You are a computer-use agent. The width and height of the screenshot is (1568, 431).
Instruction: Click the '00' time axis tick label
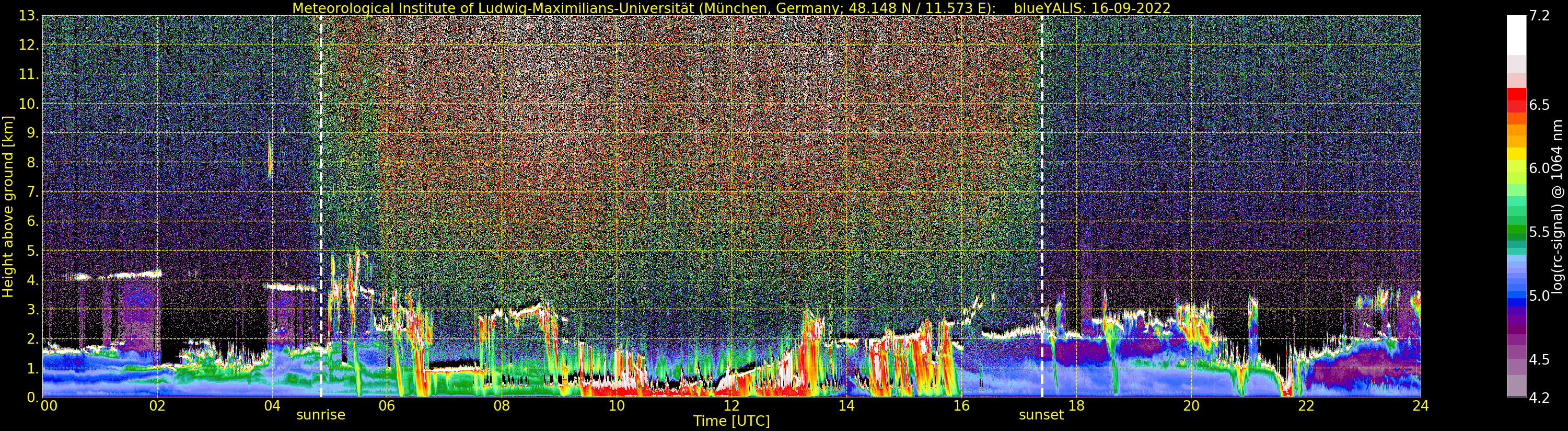pyautogui.click(x=49, y=405)
